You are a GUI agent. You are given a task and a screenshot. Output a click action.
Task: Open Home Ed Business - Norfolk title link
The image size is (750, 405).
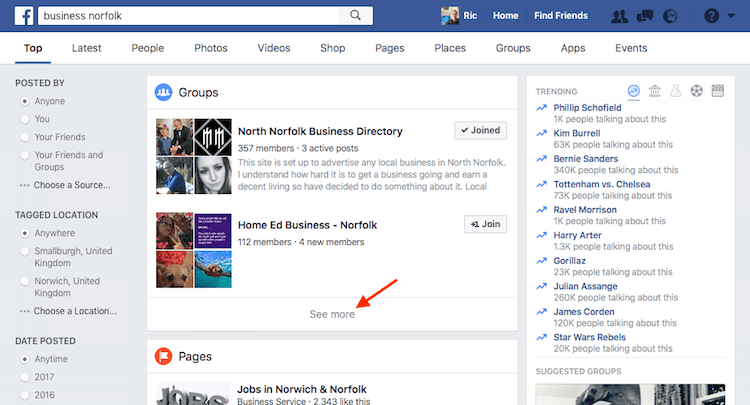[308, 225]
